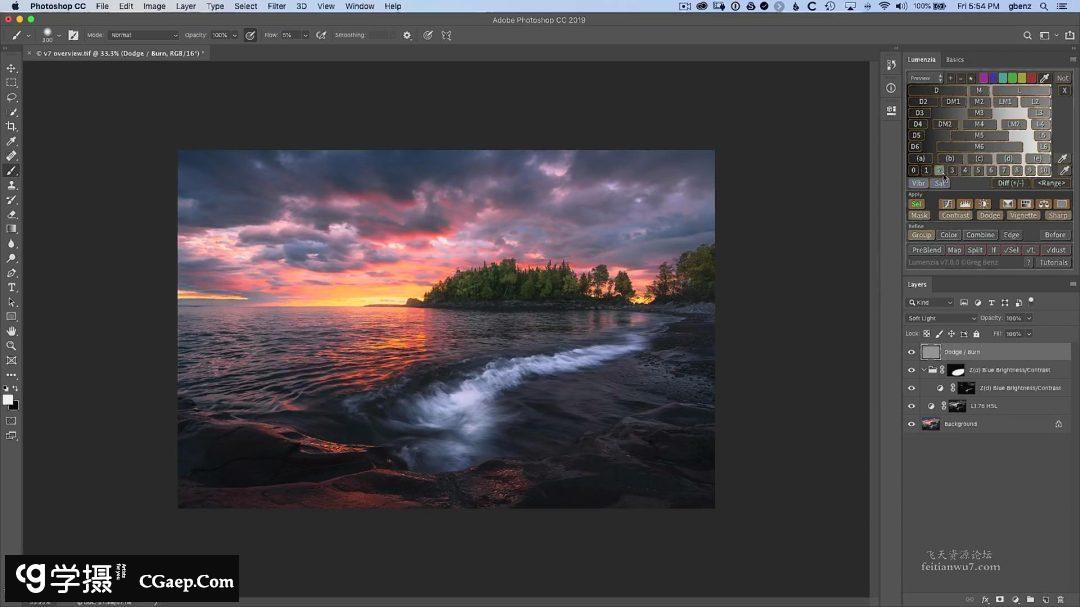This screenshot has height=607, width=1080.
Task: Select the Clone Stamp tool
Action: click(x=12, y=185)
